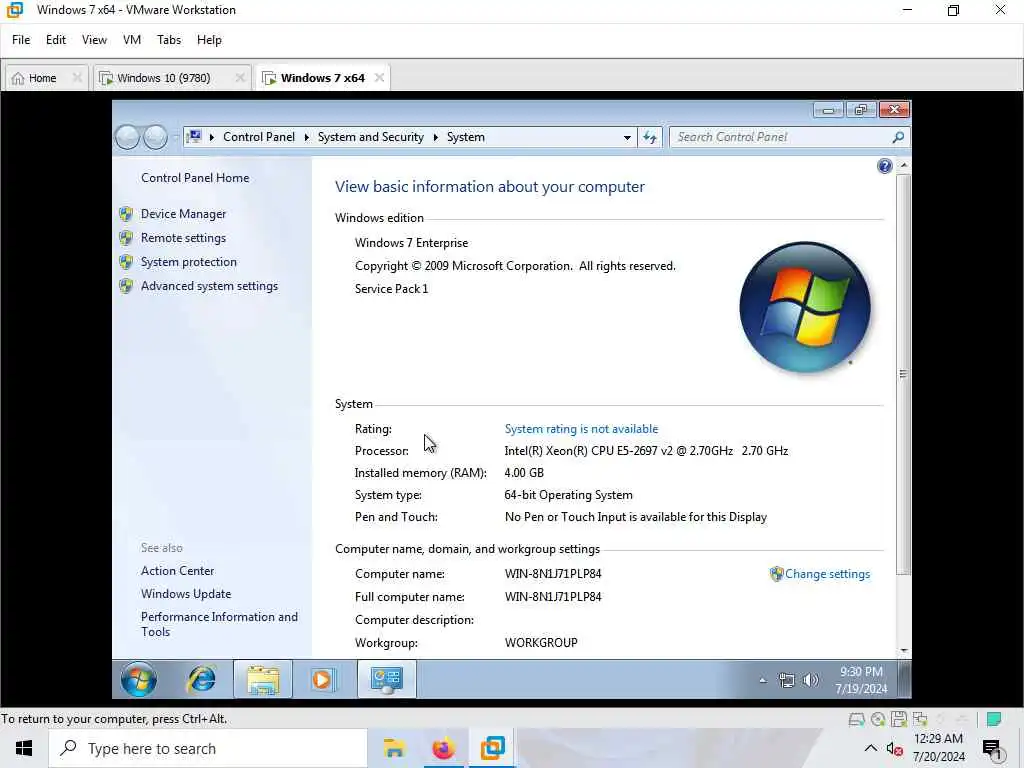The image size is (1024, 768).
Task: Click the address bar refresh icon
Action: 650,137
